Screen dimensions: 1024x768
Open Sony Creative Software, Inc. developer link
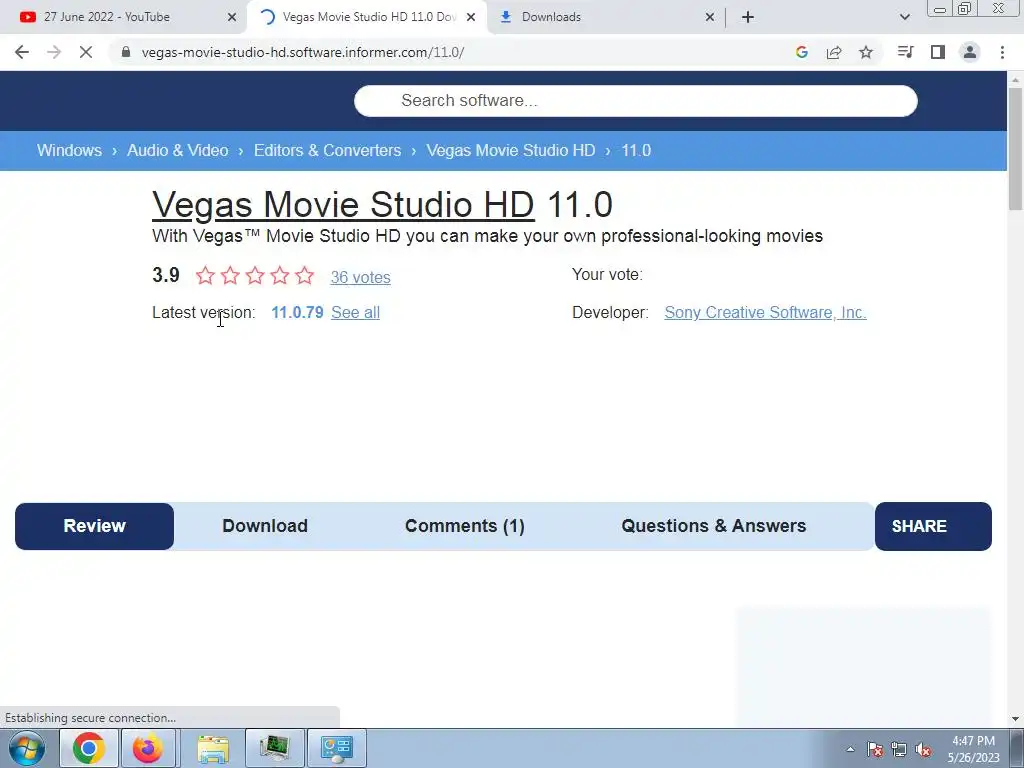pyautogui.click(x=765, y=312)
